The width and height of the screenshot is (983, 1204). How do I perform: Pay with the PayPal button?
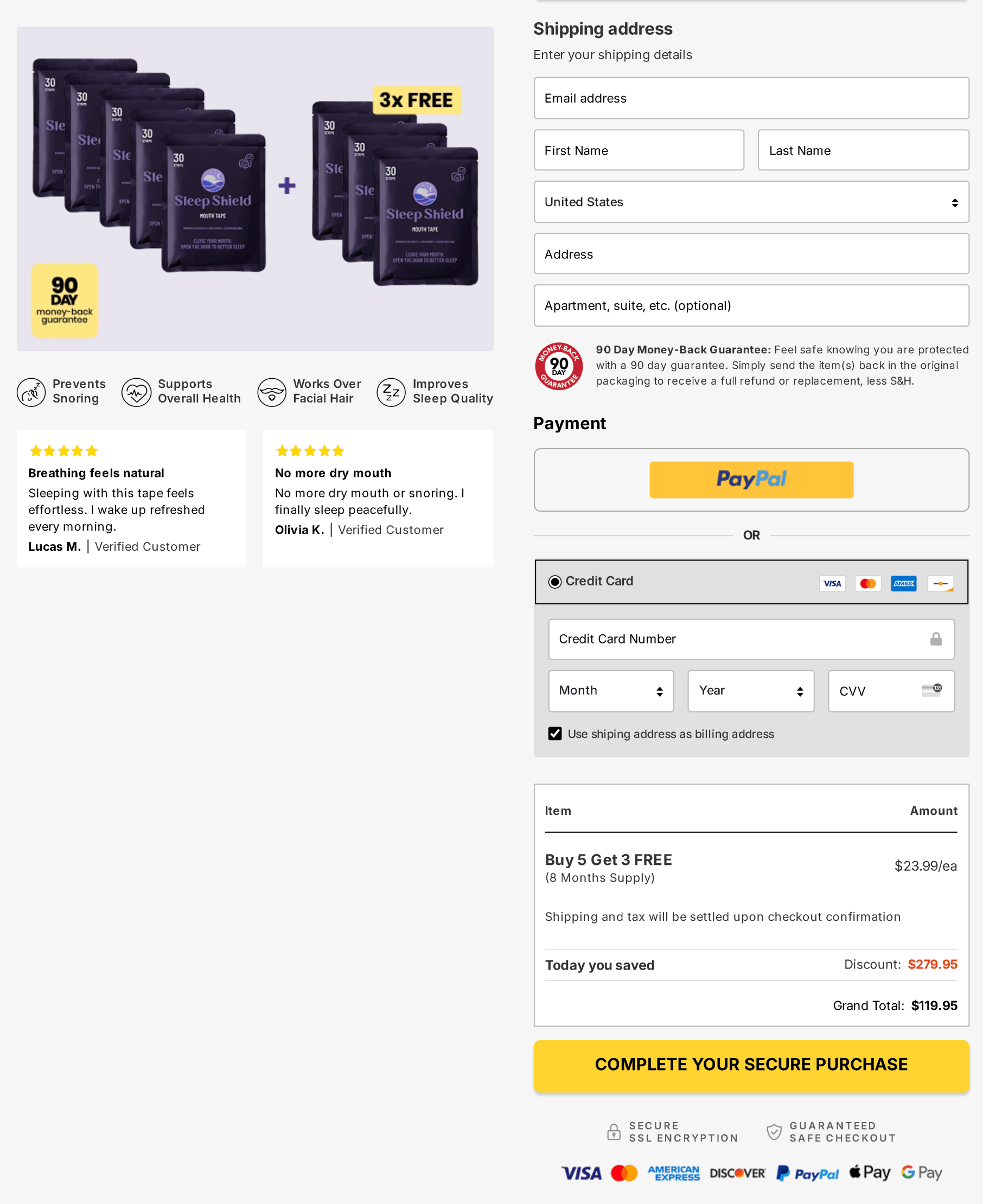pyautogui.click(x=751, y=480)
